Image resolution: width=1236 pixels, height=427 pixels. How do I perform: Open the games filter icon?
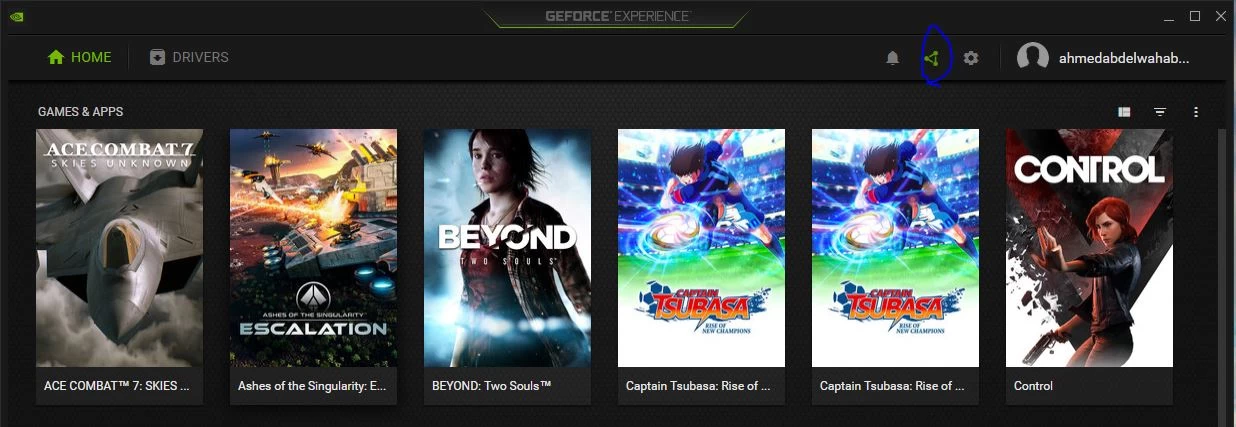click(x=1160, y=112)
